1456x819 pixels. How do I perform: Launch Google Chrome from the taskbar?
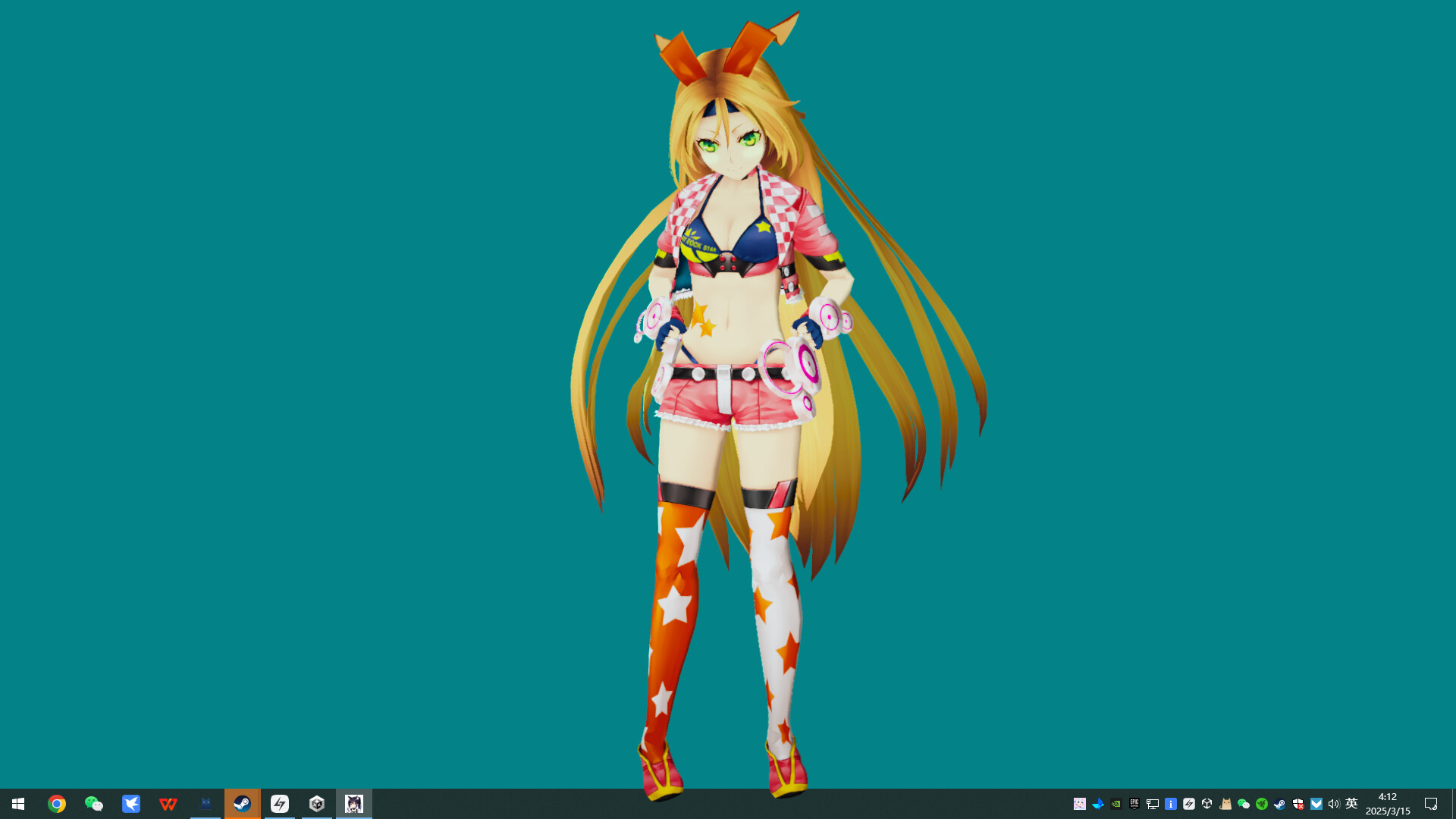[57, 804]
